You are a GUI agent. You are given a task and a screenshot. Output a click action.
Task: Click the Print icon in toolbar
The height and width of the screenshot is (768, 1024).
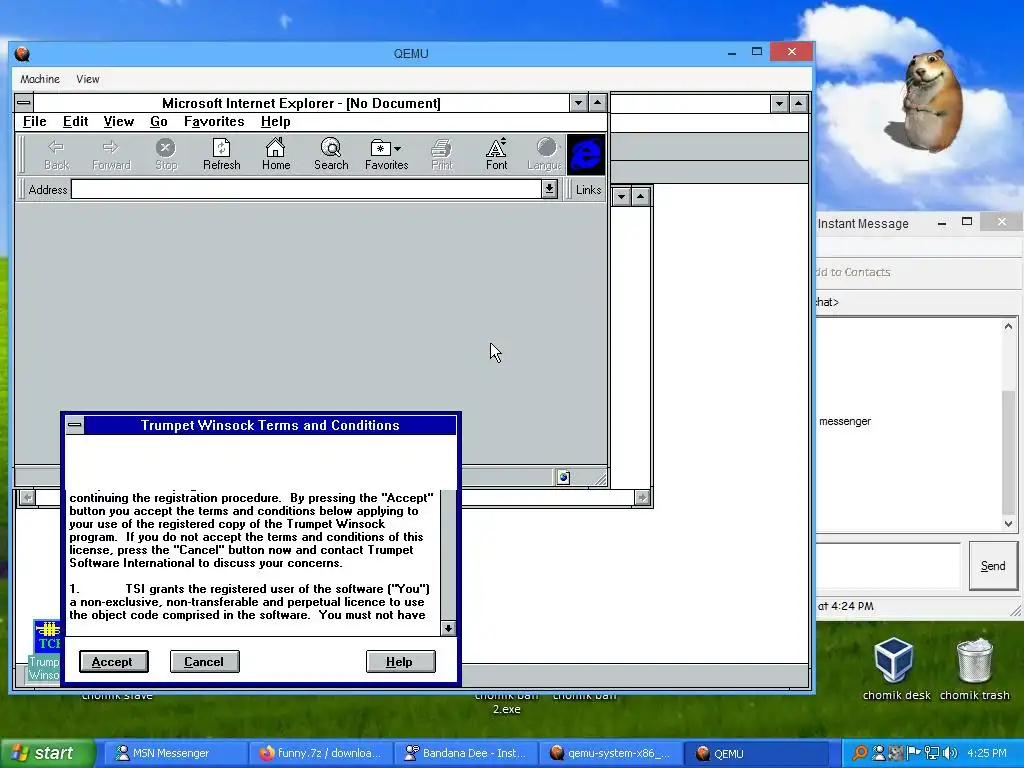[x=441, y=154]
